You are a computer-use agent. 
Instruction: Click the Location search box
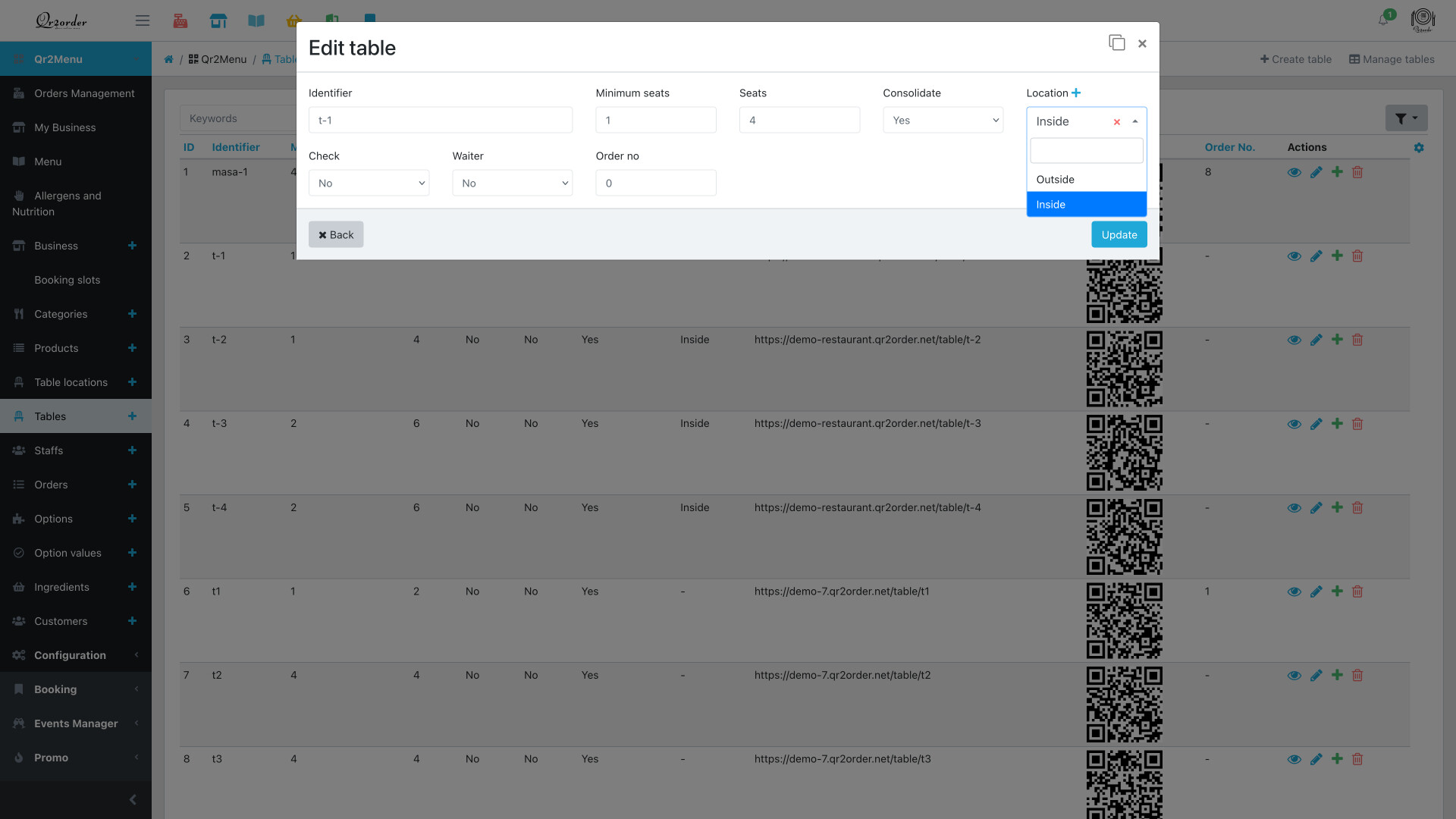pos(1086,151)
